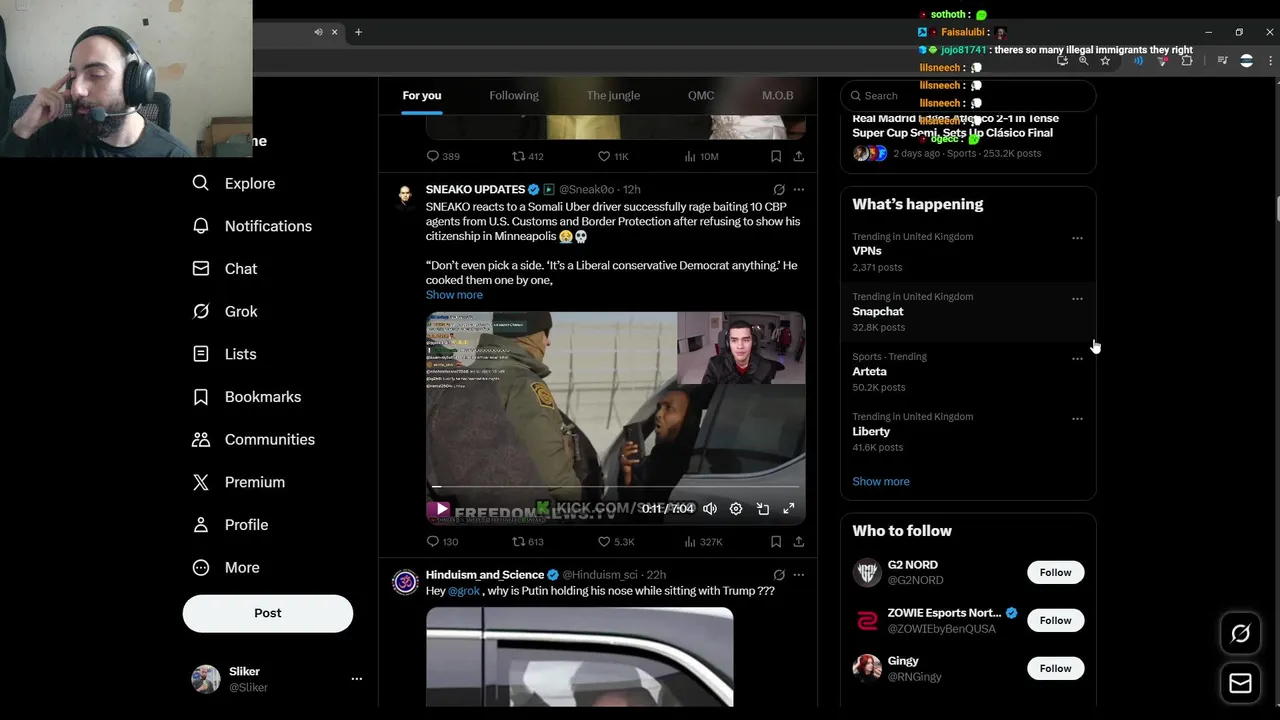Click the Search input field
1280x720 pixels.
coord(968,96)
